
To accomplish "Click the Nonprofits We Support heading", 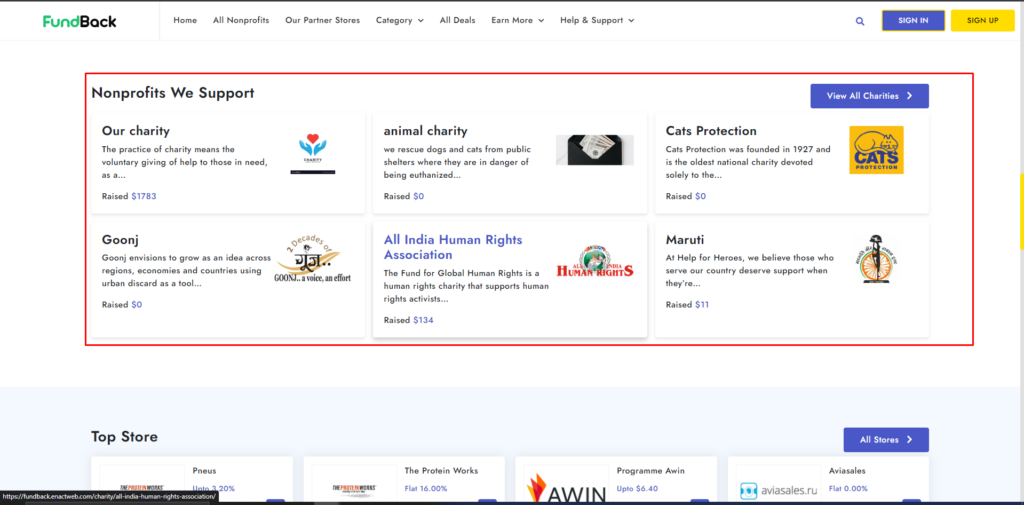I will pos(172,93).
